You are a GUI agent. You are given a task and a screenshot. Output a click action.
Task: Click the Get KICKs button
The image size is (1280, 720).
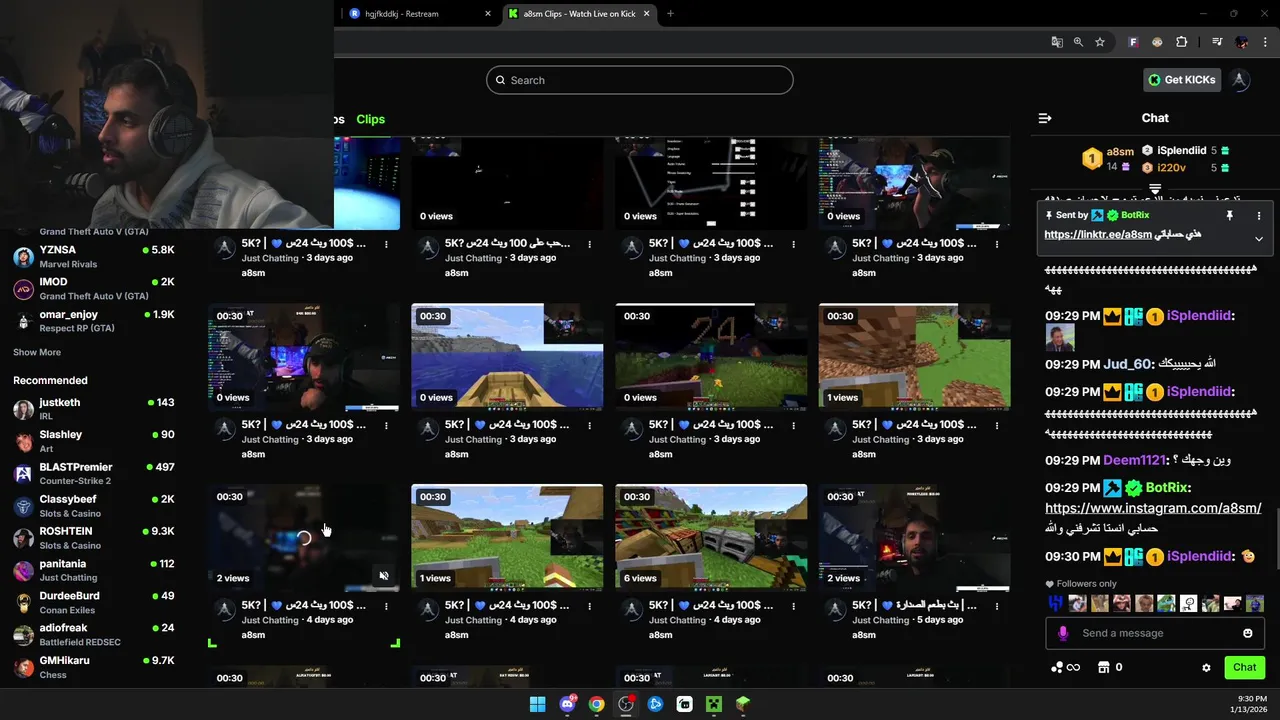1182,80
